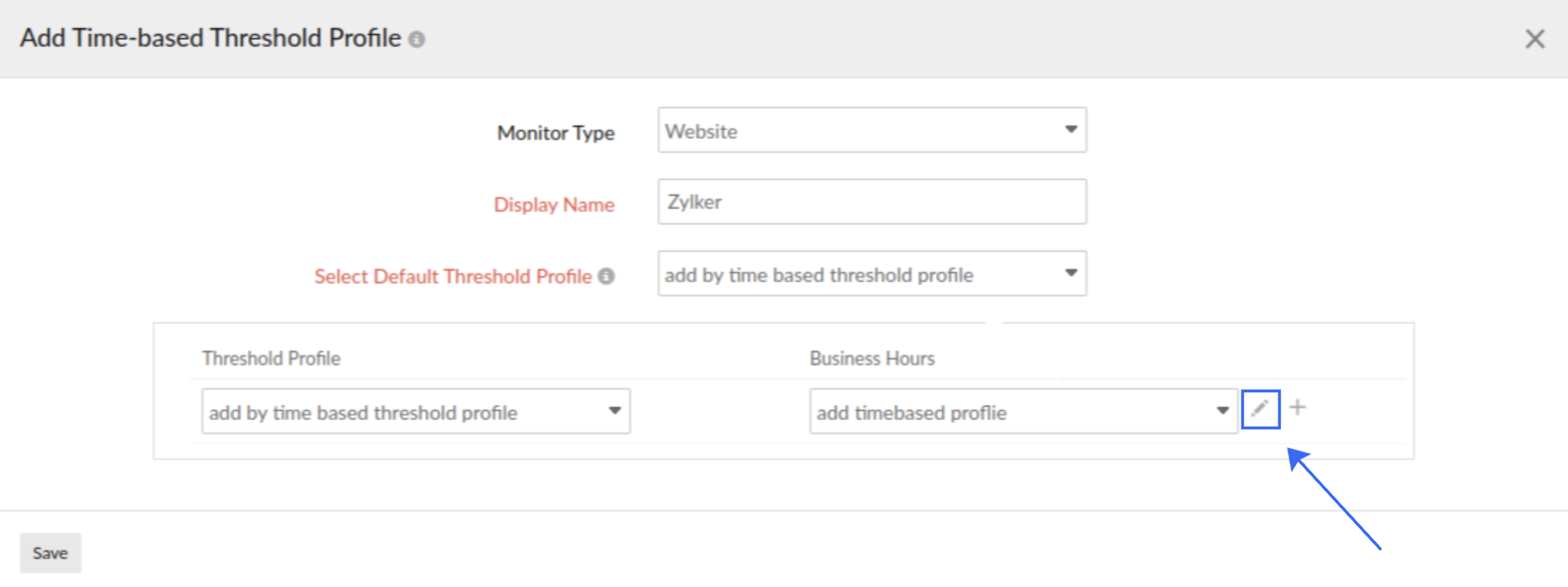Open the Monitor Type dropdown showing Website
Image resolution: width=1568 pixels, height=587 pixels.
pyautogui.click(x=871, y=130)
